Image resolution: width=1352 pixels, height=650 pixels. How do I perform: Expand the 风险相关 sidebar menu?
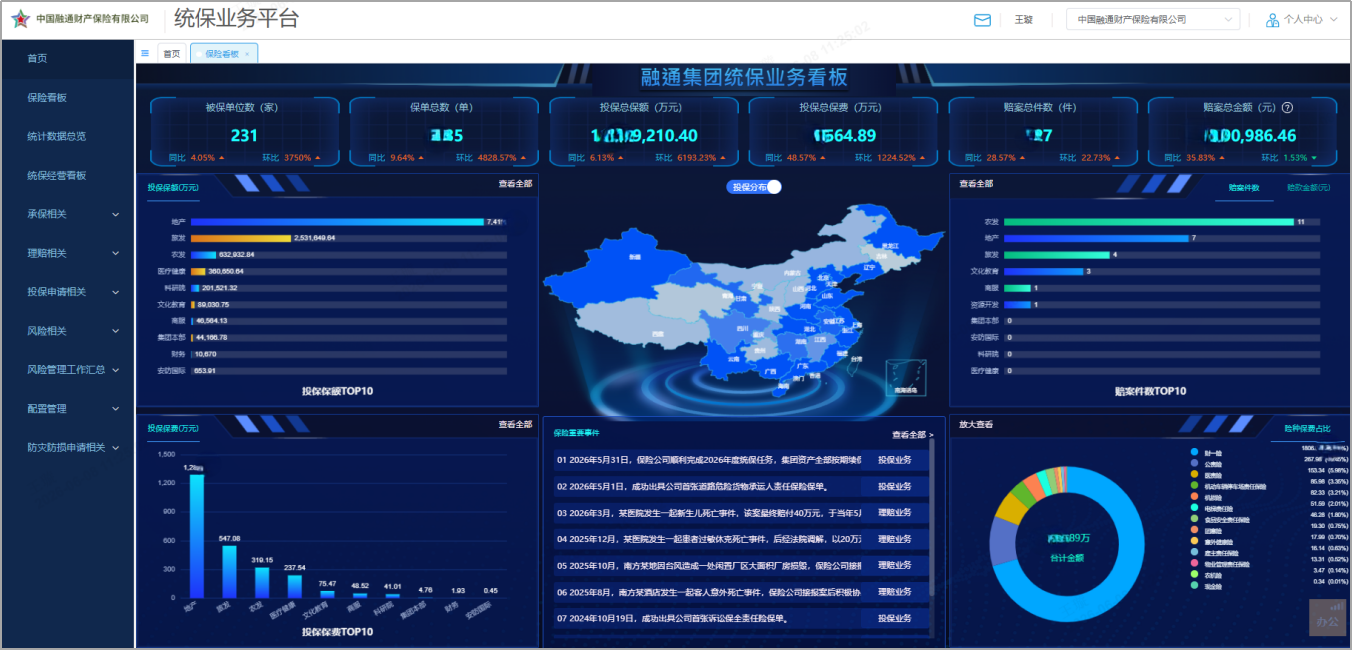tap(67, 331)
